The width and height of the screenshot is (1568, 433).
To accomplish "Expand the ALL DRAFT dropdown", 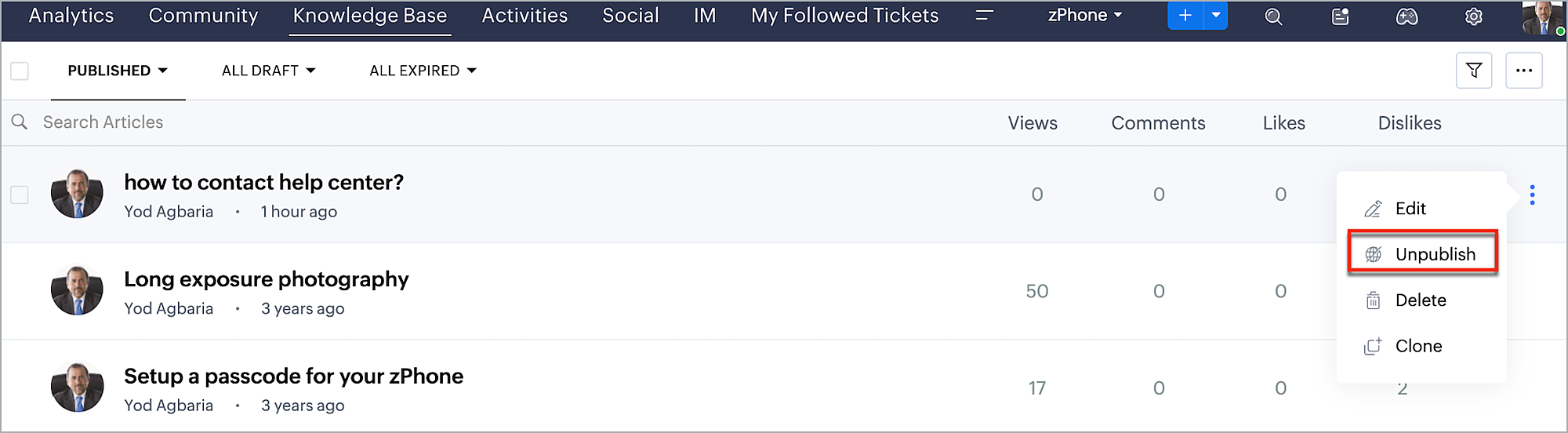I will [x=268, y=71].
